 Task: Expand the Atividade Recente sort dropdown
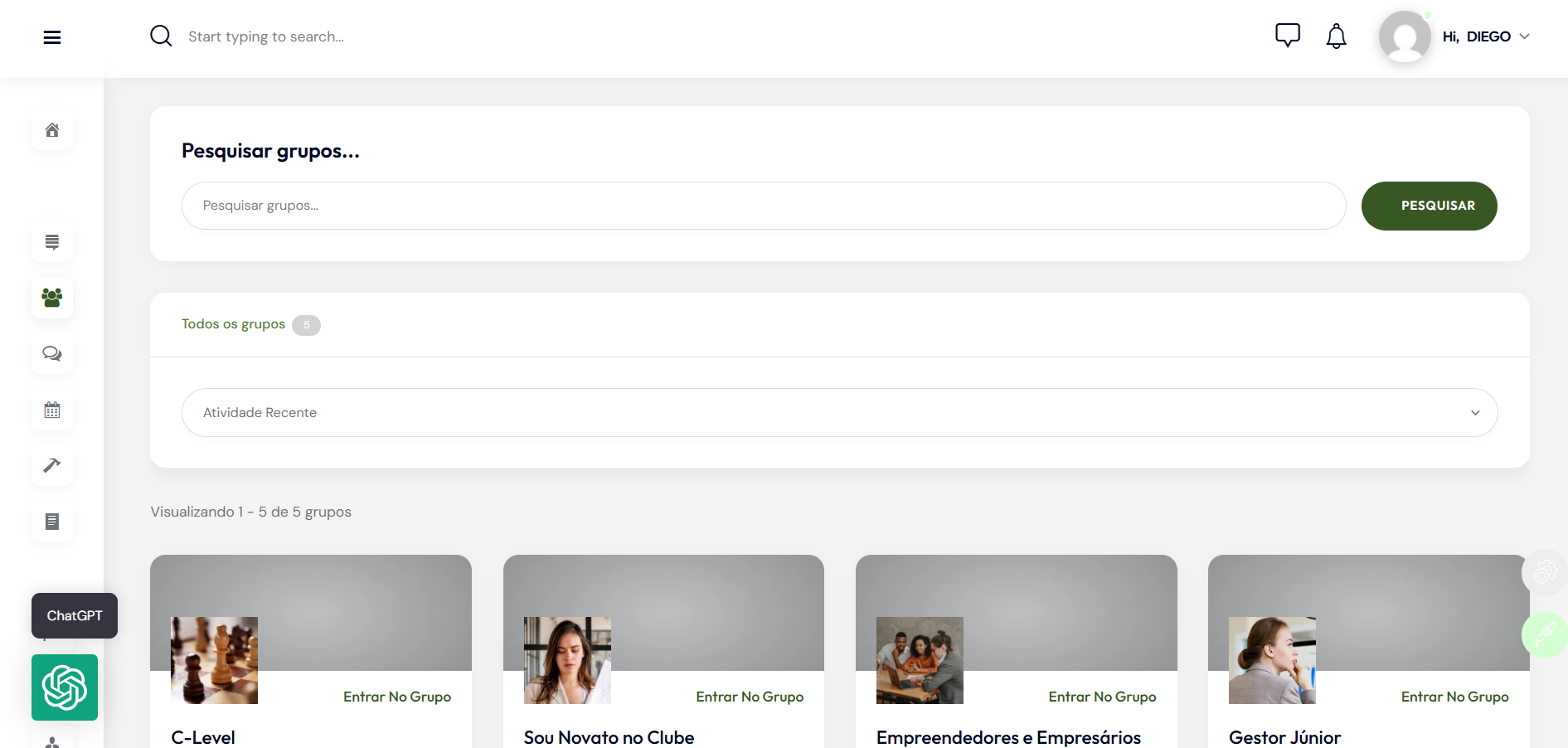(839, 413)
